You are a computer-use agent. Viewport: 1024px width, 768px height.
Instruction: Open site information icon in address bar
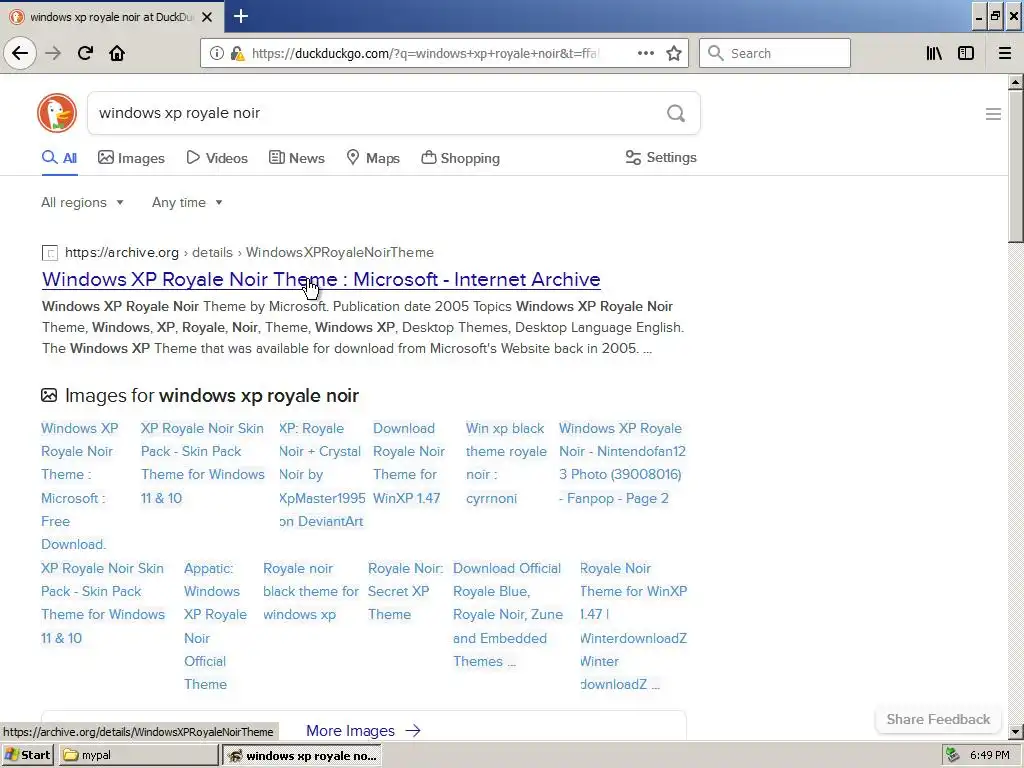[216, 54]
